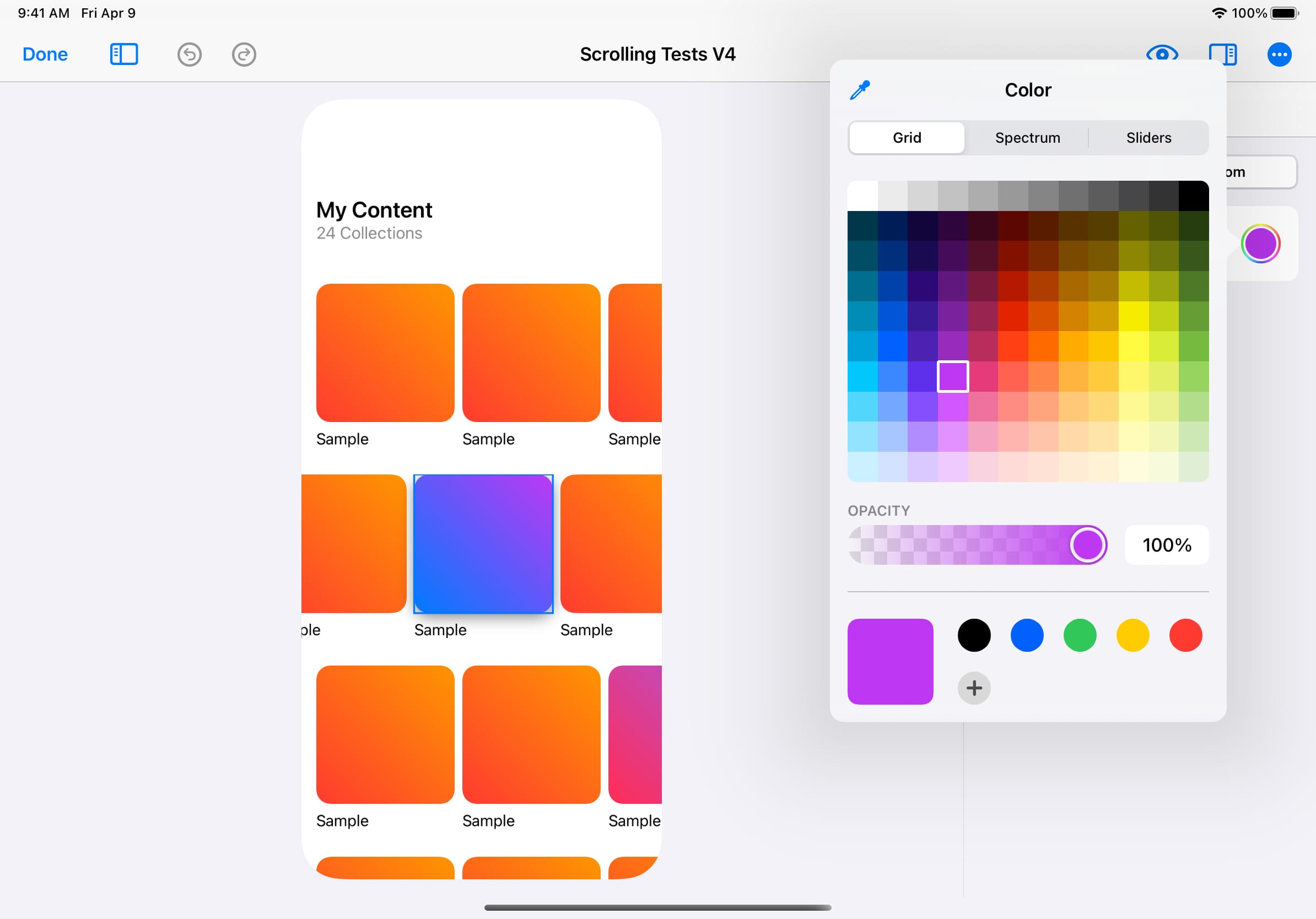The image size is (1316, 919).
Task: Pick the eyedropper color sampler tool
Action: [860, 90]
